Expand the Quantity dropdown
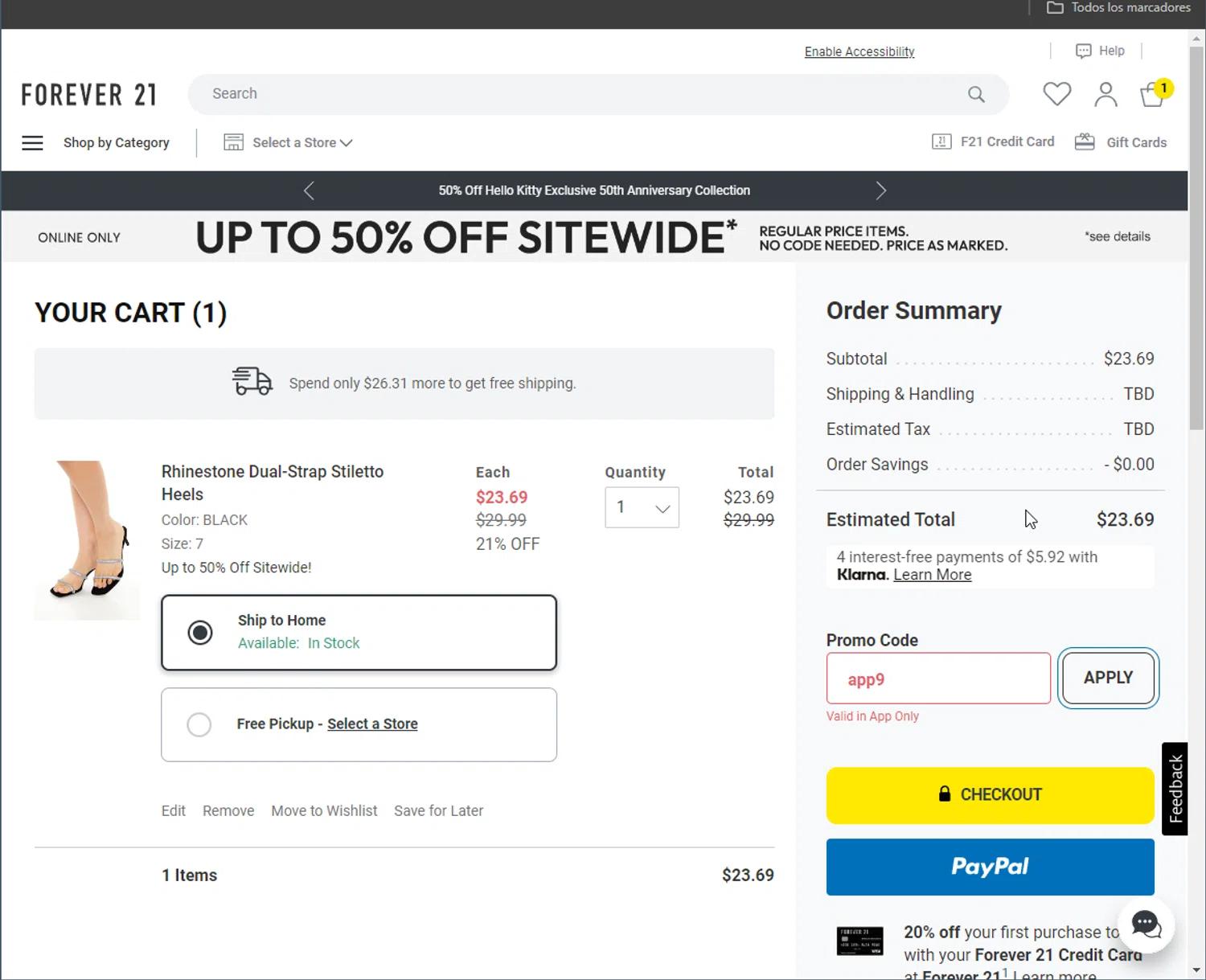The width and height of the screenshot is (1206, 980). pyautogui.click(x=642, y=507)
